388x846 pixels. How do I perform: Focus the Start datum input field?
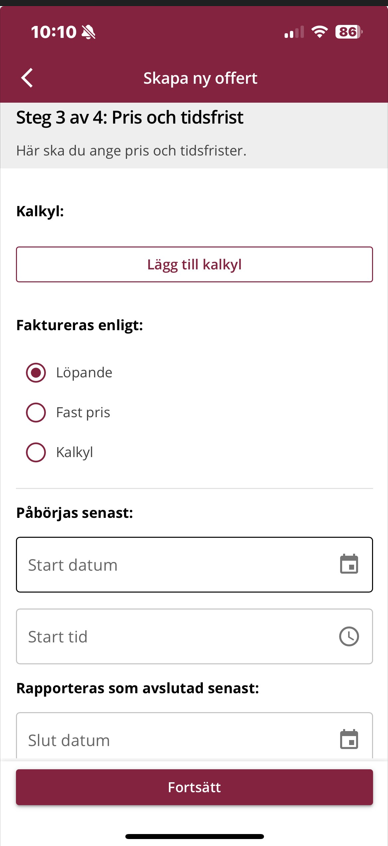tap(194, 565)
